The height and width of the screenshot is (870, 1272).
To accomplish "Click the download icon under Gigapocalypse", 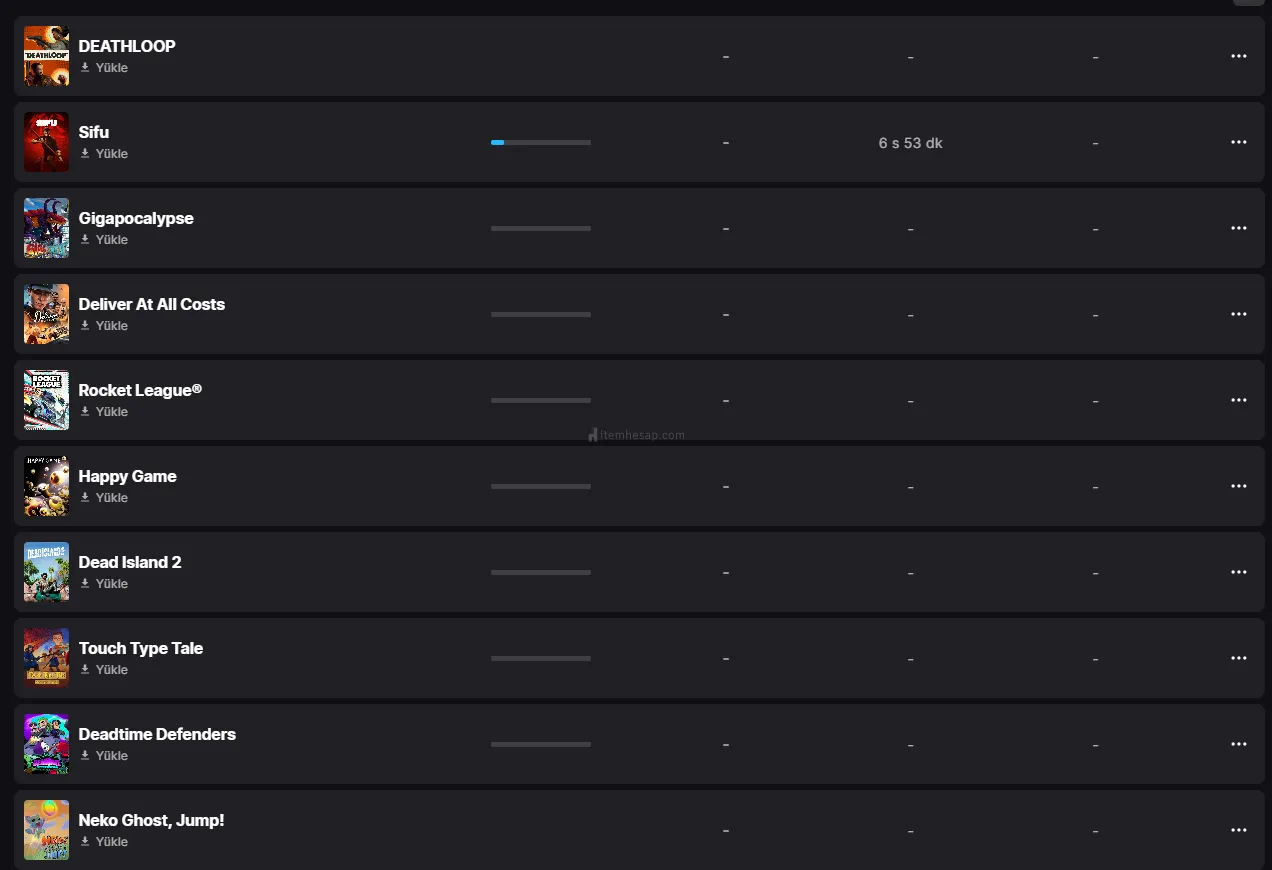I will point(85,240).
